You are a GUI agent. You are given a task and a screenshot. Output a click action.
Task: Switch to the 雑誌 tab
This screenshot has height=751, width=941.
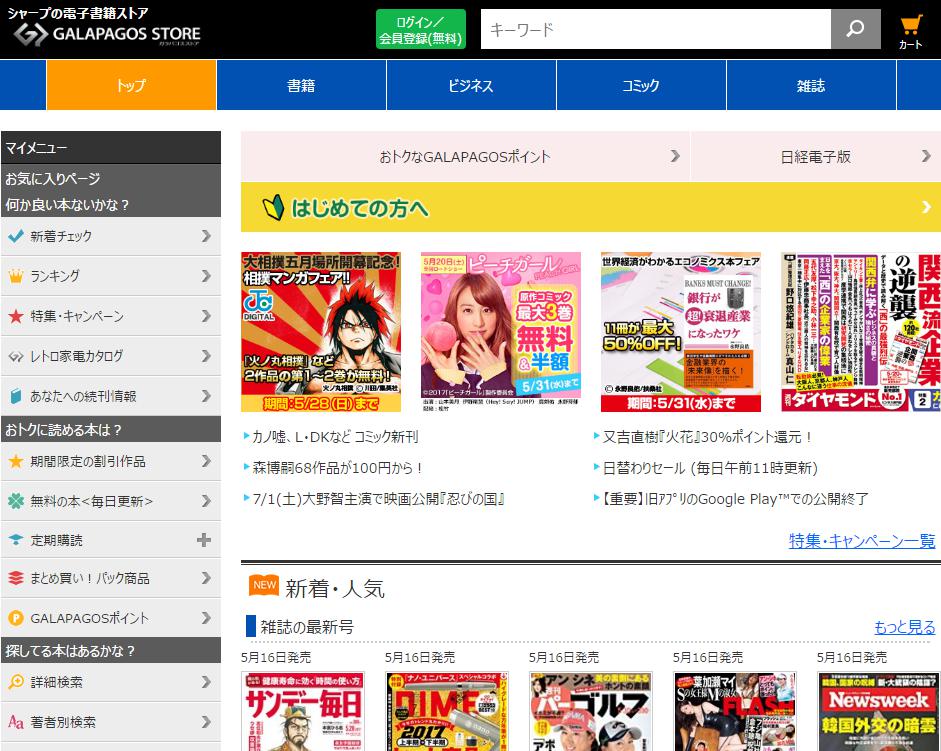click(x=811, y=85)
